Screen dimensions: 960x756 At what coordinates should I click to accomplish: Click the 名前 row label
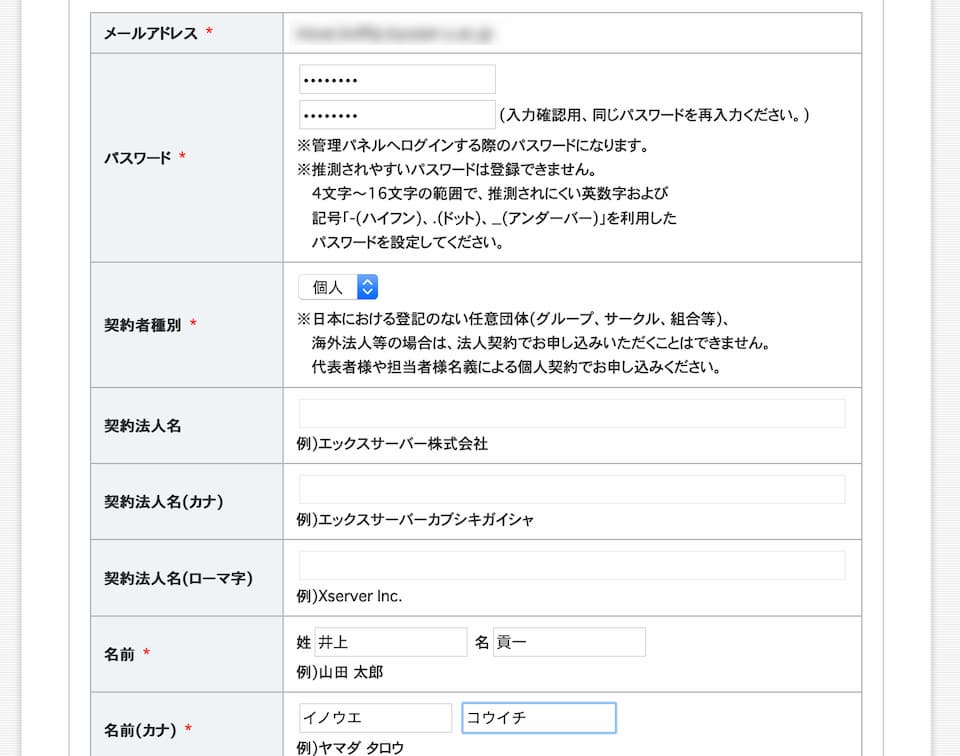(120, 654)
